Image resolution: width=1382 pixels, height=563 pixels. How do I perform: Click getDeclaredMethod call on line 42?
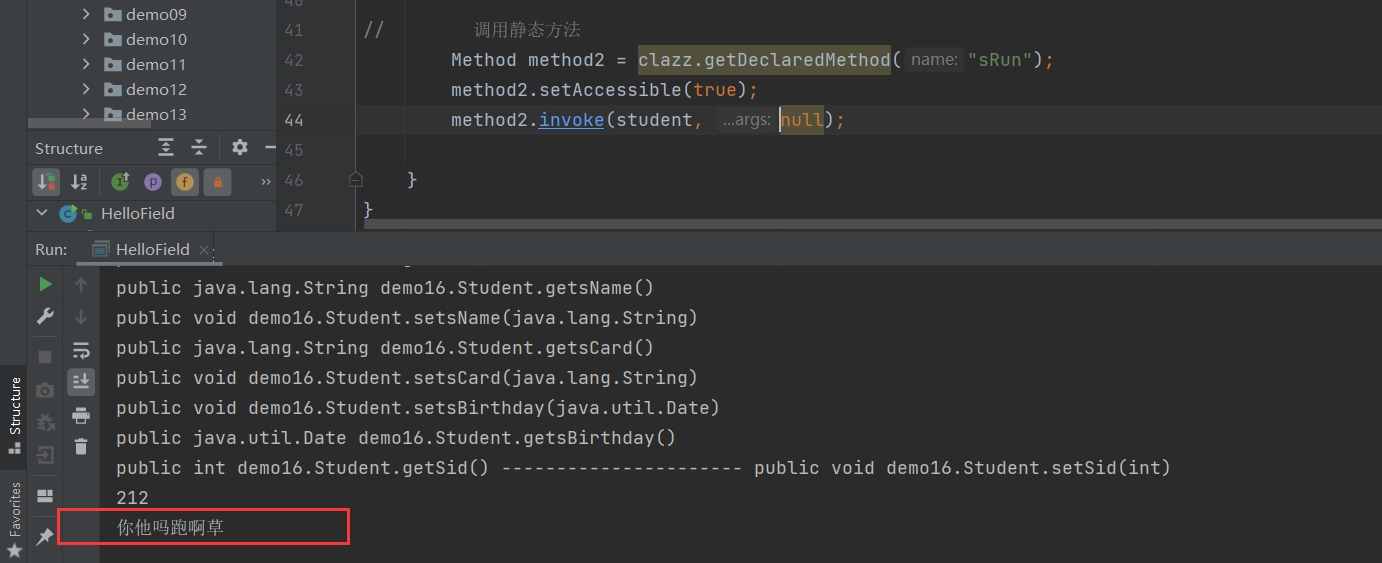(765, 60)
